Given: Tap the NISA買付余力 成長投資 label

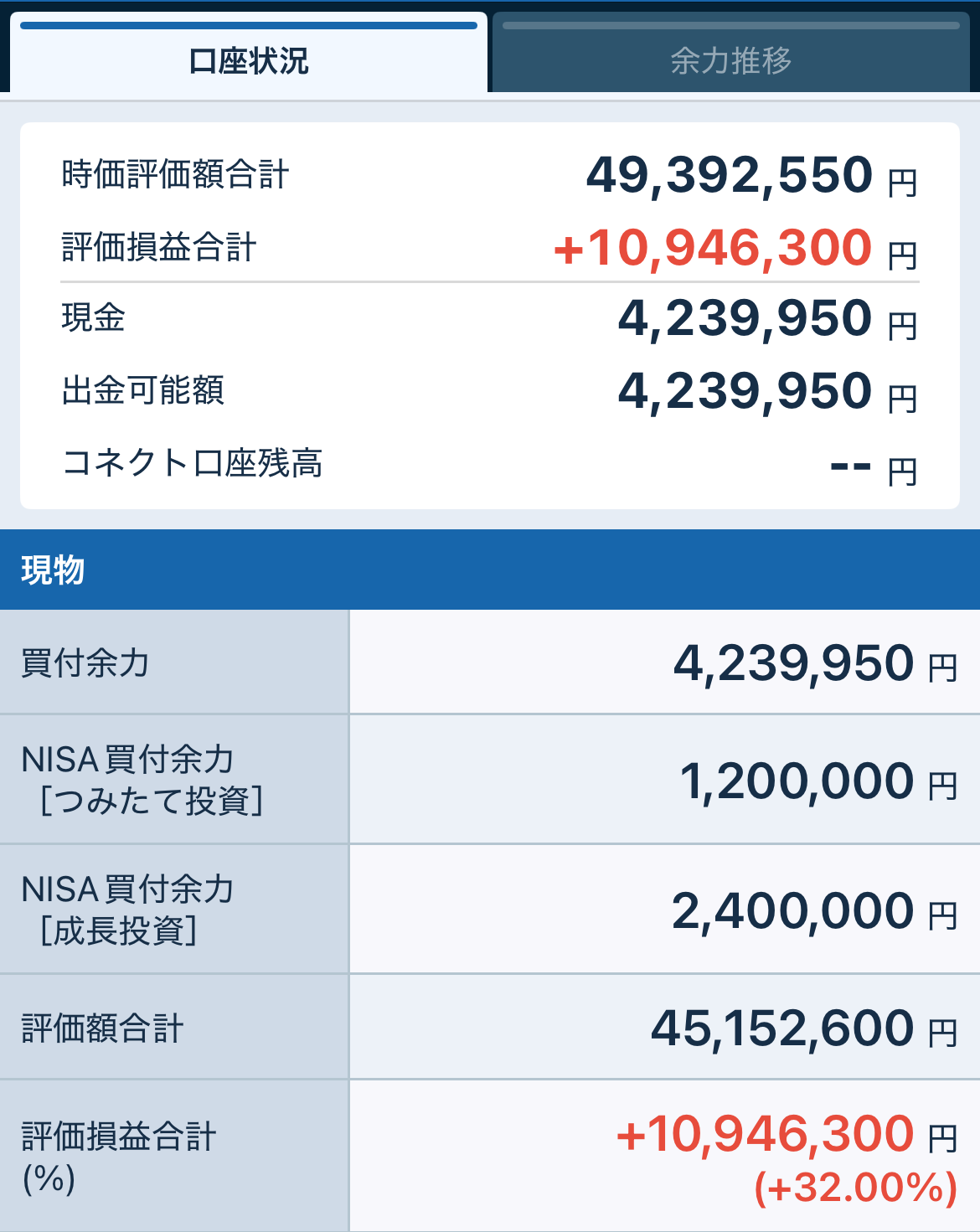Looking at the screenshot, I should pos(127,910).
